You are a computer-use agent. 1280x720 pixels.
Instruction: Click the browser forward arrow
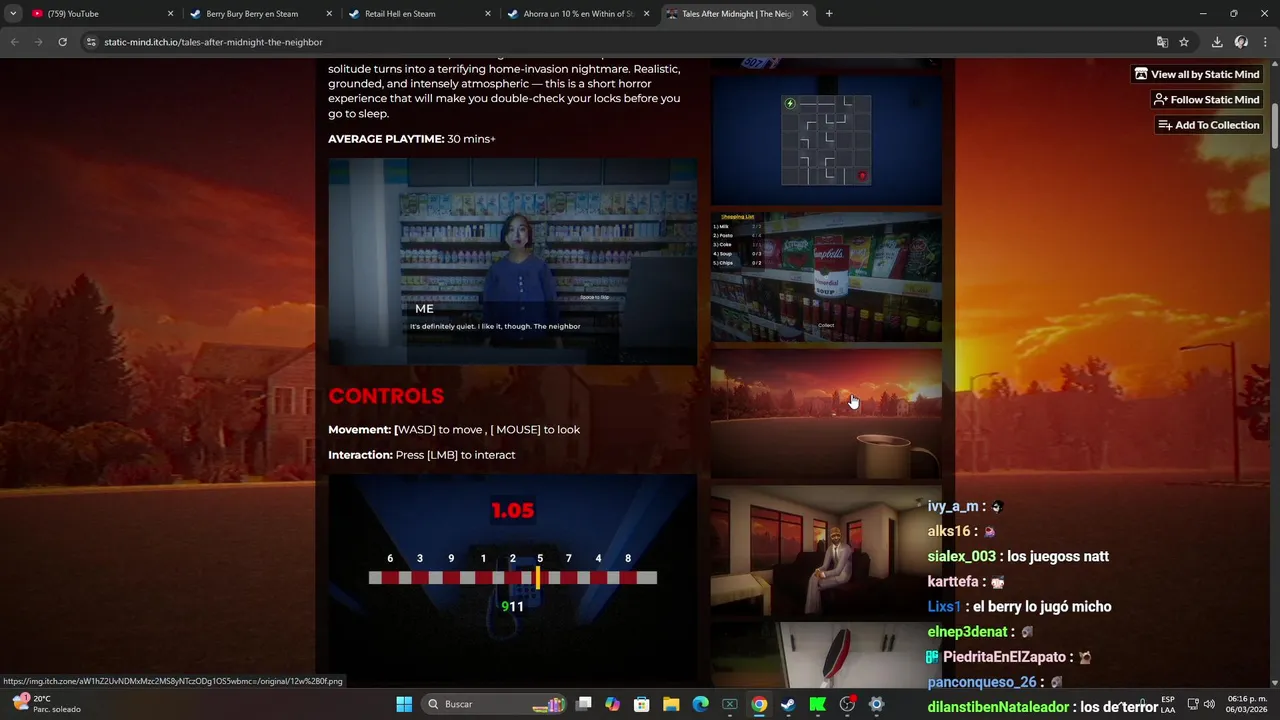click(x=38, y=42)
